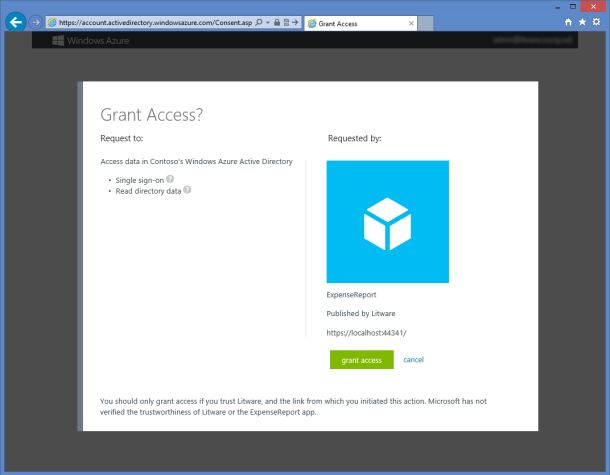The width and height of the screenshot is (610, 475).
Task: Click the security lock icon in address bar
Action: [277, 23]
